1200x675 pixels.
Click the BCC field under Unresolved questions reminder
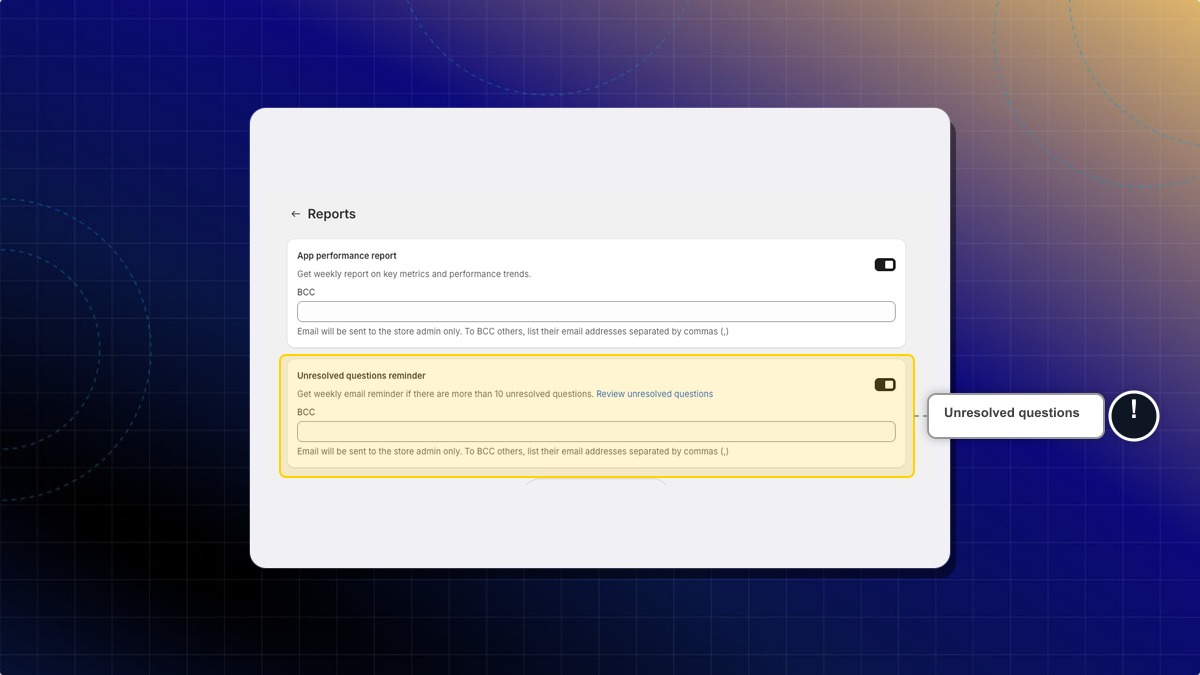point(596,432)
